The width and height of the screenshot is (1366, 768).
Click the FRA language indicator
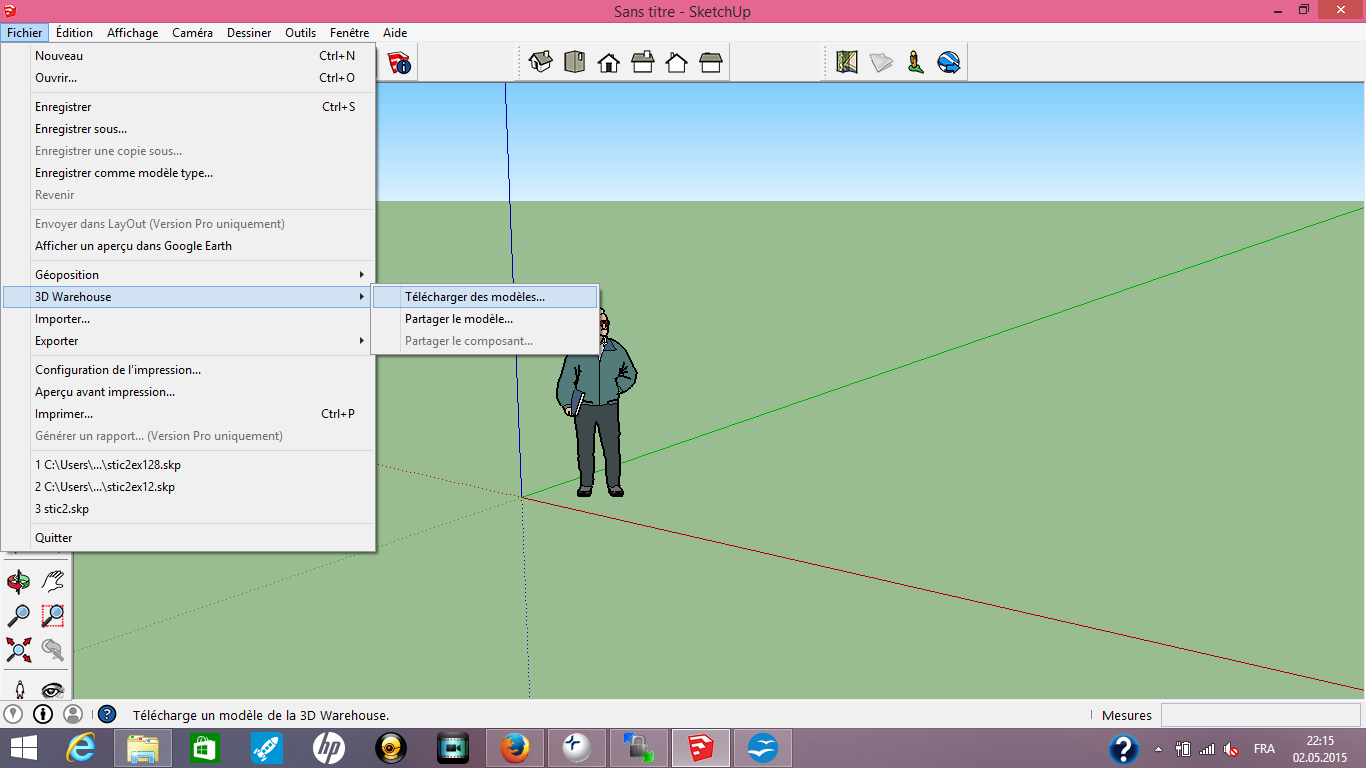[x=1264, y=749]
